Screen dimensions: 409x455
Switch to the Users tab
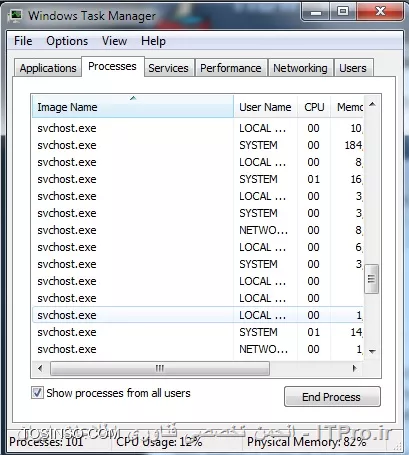click(353, 68)
